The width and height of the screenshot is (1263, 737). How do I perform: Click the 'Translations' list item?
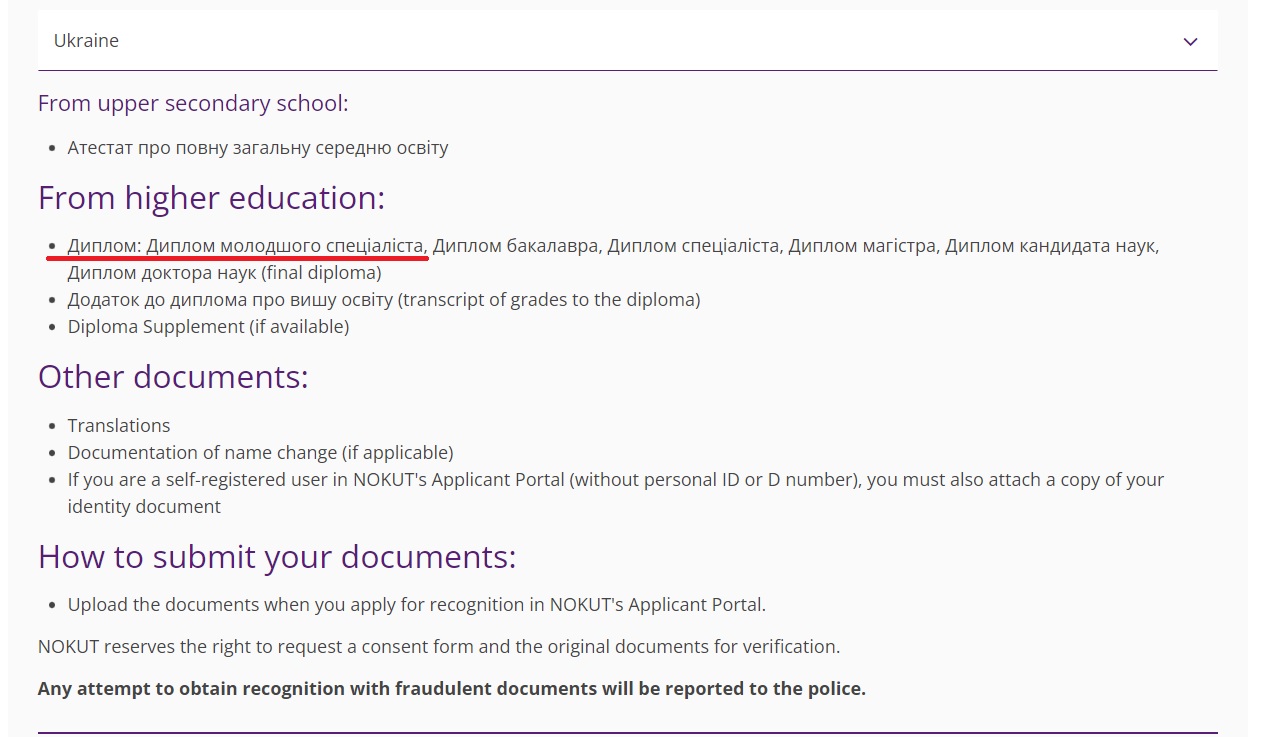pos(119,425)
